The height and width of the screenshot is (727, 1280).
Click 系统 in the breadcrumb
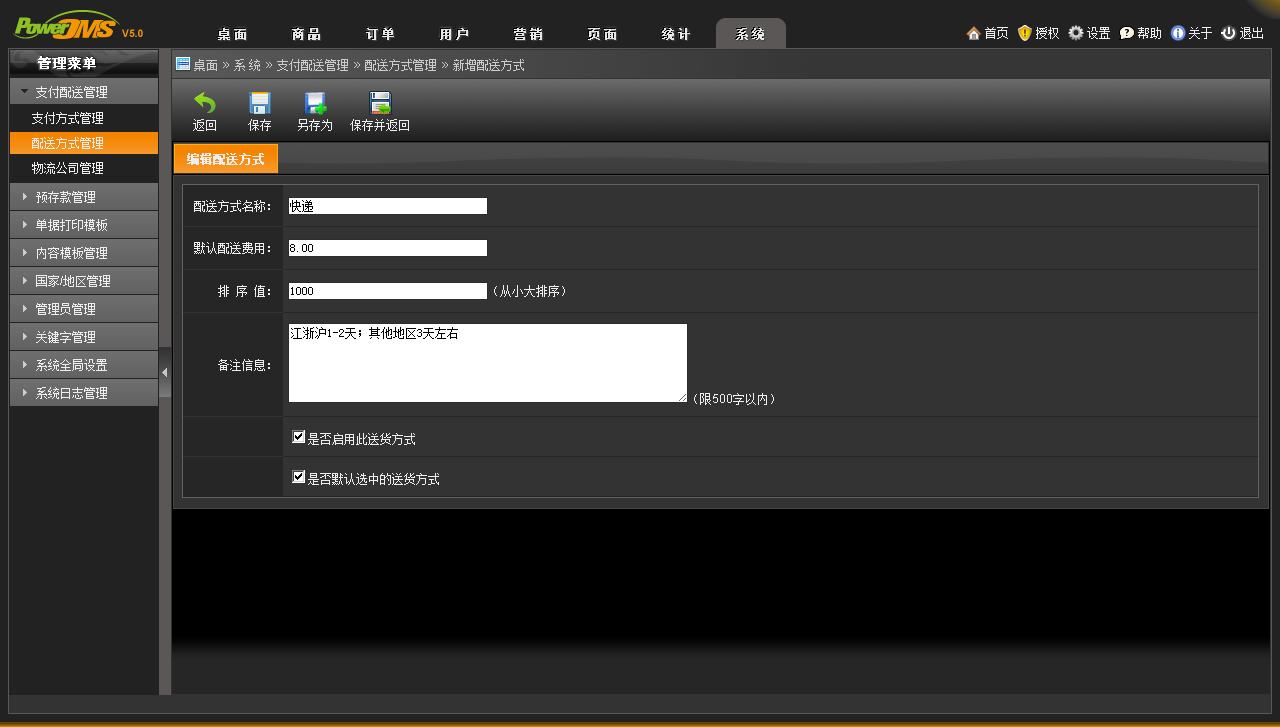[247, 65]
